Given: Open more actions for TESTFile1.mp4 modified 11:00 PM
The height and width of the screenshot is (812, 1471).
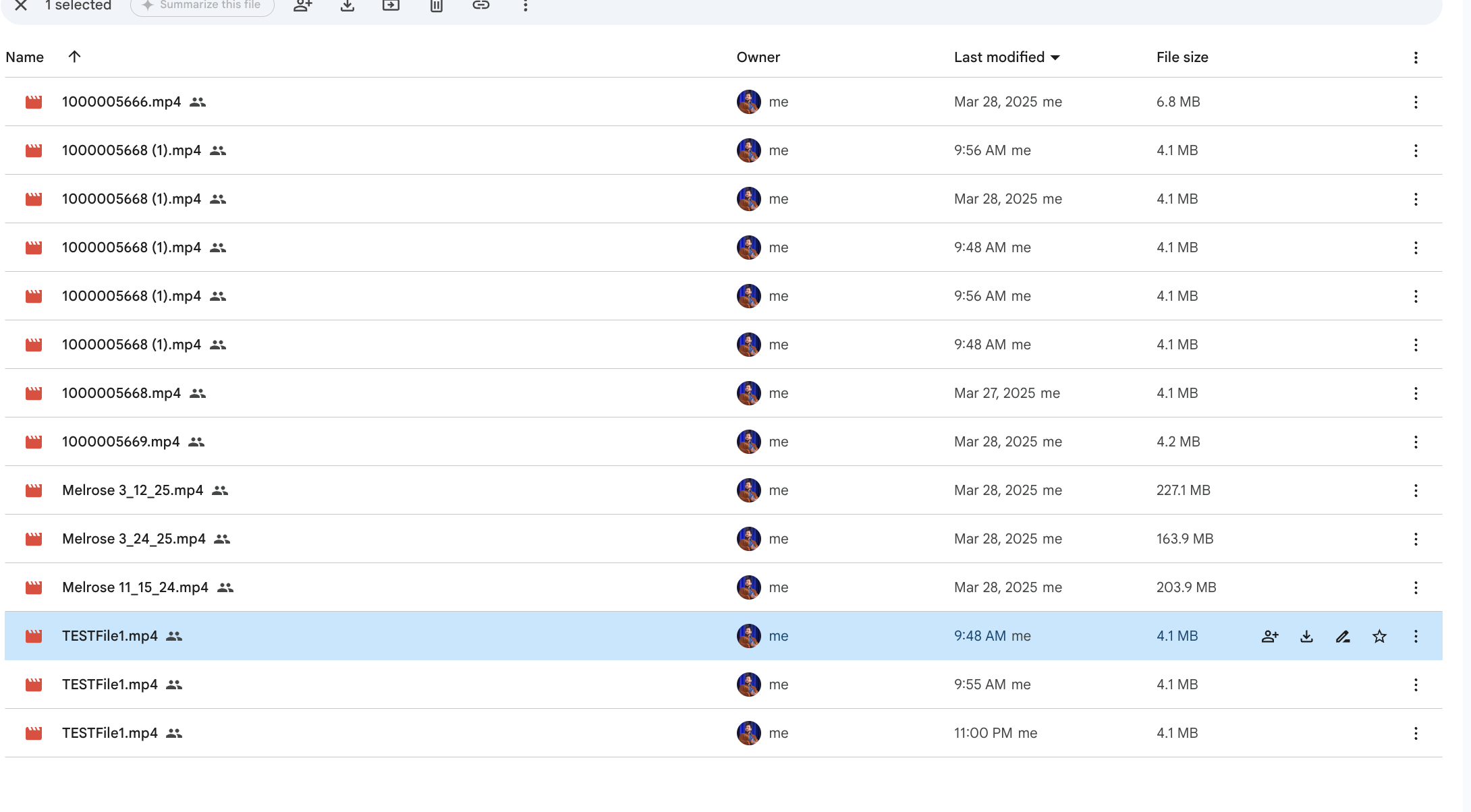Looking at the screenshot, I should (1416, 733).
